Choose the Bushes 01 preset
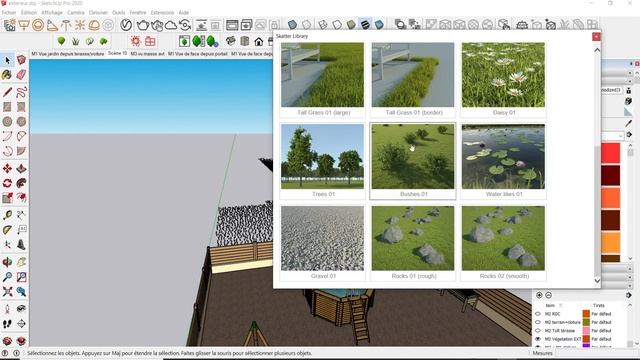Screen dimensions: 640x360 point(413,161)
